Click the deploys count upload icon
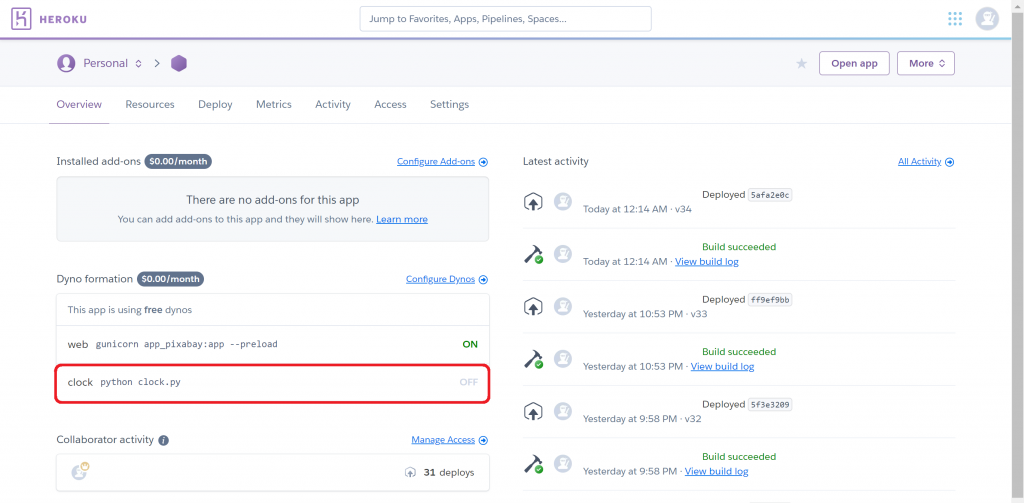The image size is (1024, 503). click(x=410, y=472)
